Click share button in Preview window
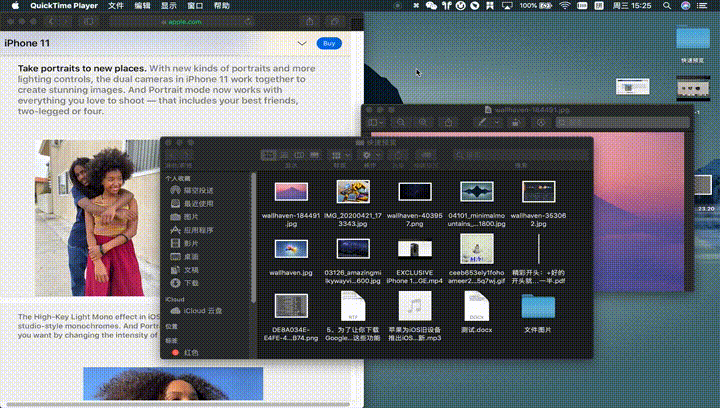720x408 pixels. coord(449,122)
